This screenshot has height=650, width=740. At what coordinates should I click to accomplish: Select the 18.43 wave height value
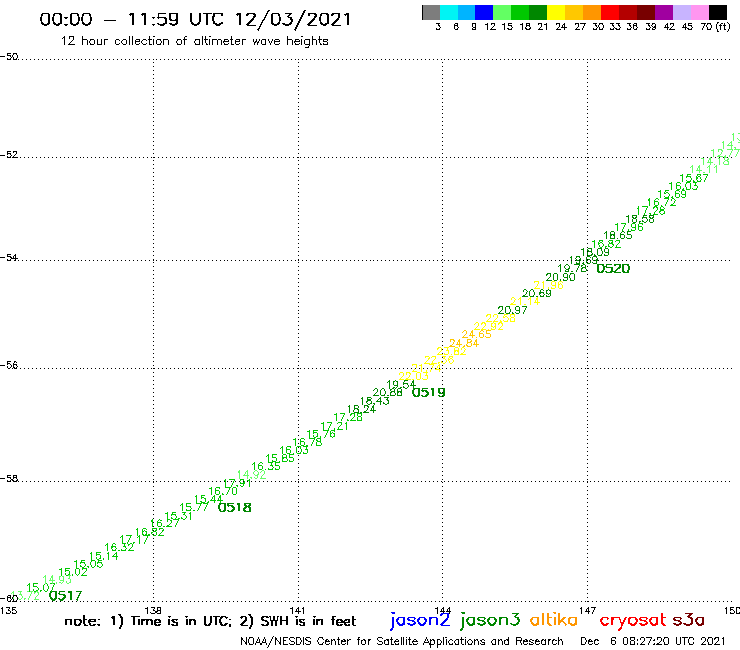point(375,401)
